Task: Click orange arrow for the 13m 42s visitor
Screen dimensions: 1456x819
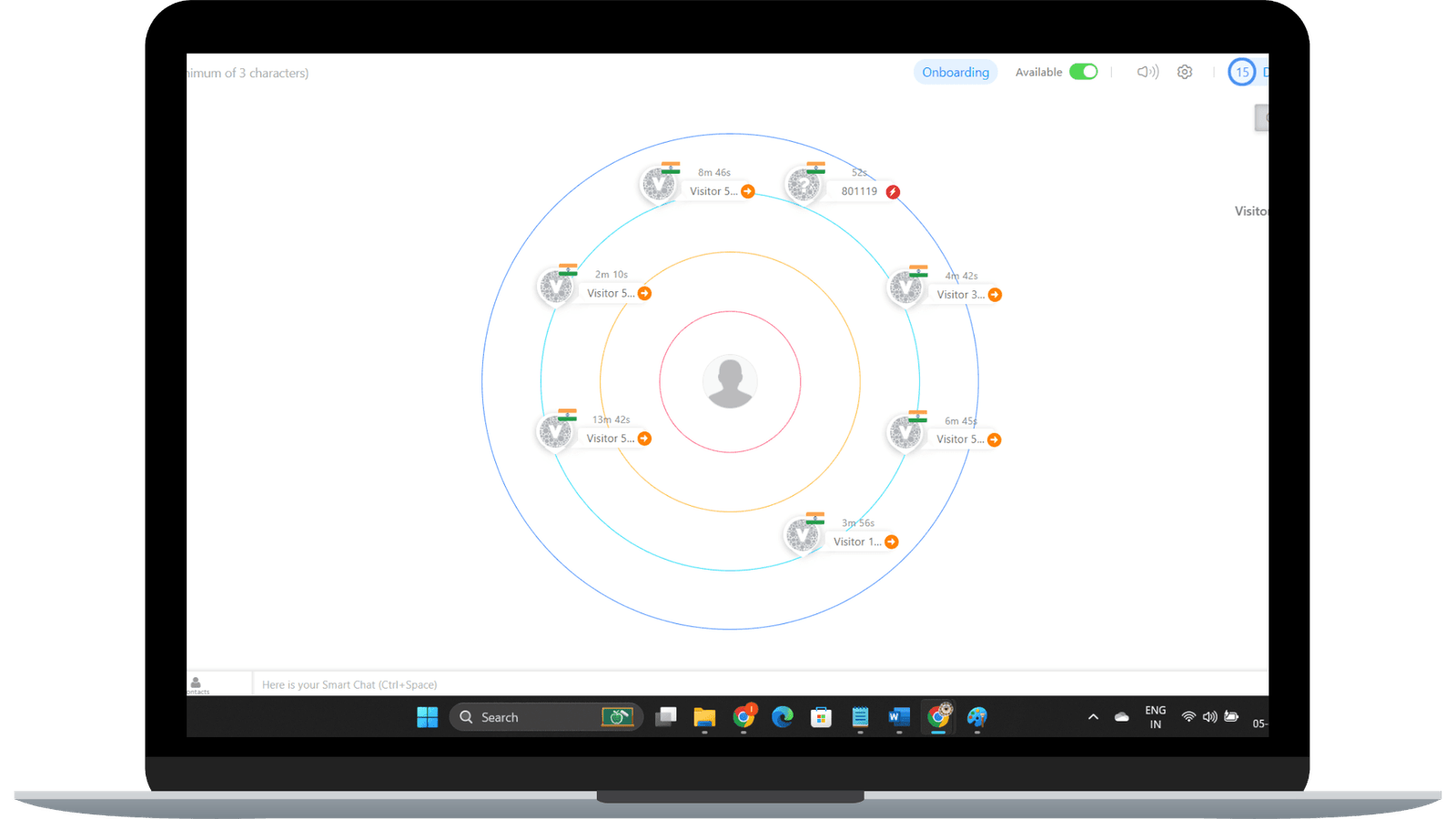Action: tap(644, 439)
